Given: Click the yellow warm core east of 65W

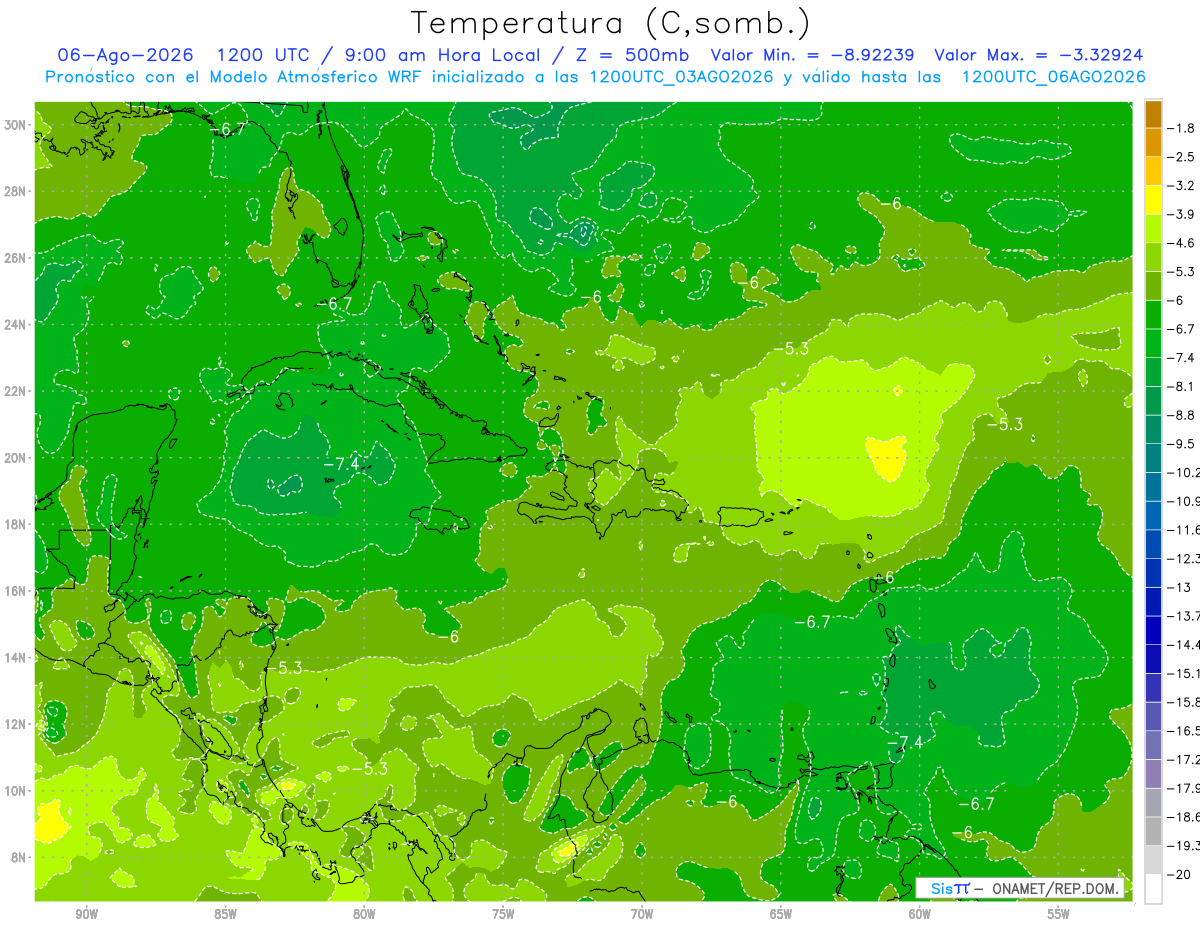Looking at the screenshot, I should coord(887,457).
